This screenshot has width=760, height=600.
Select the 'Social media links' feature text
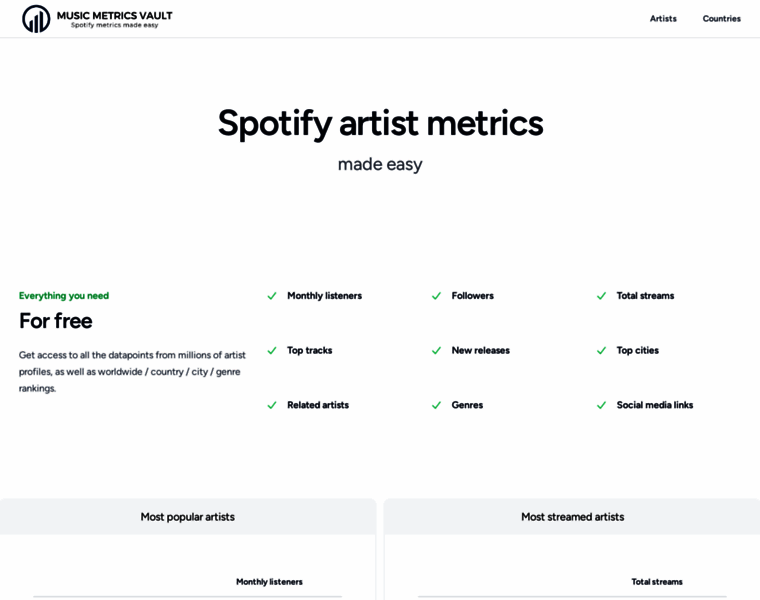click(x=654, y=405)
